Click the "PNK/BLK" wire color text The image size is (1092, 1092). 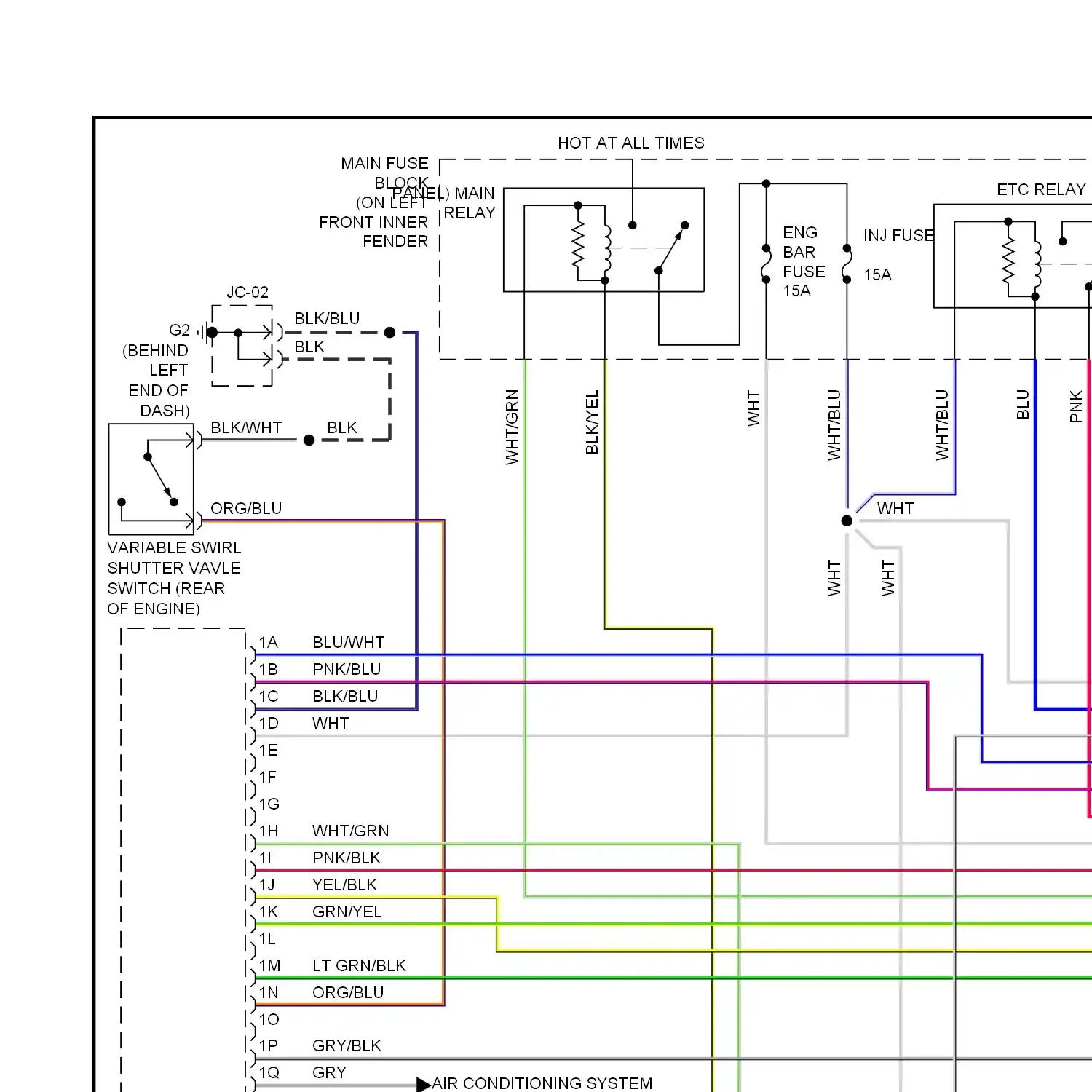click(347, 858)
